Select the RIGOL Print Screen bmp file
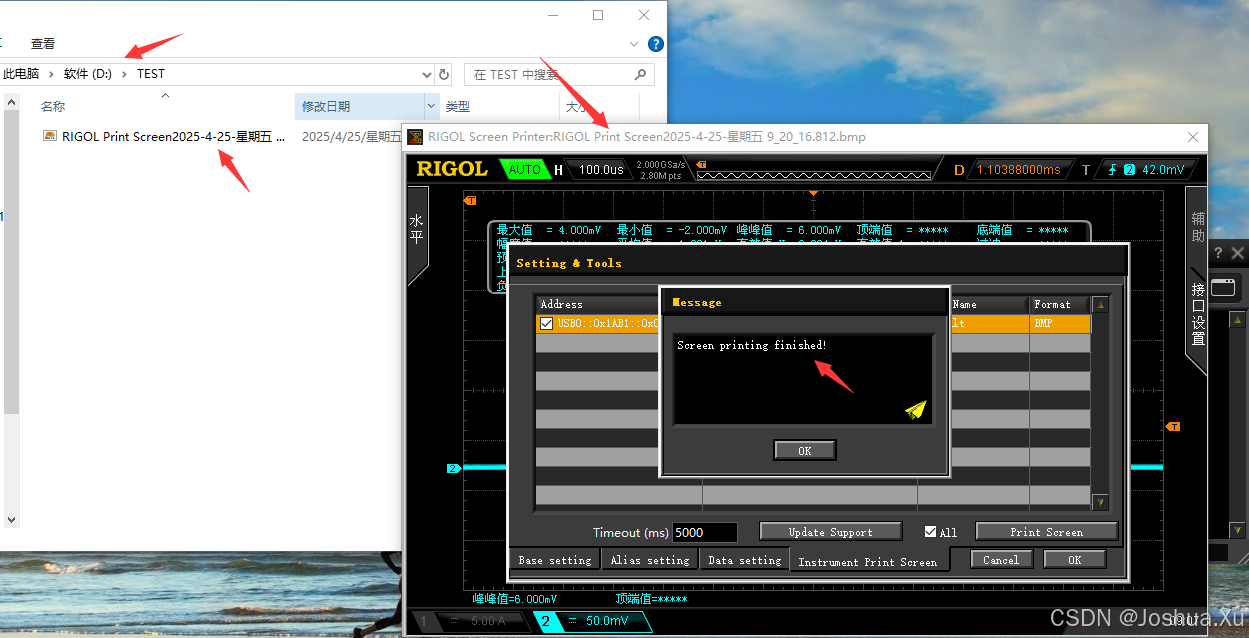Viewport: 1249px width, 638px height. [x=173, y=137]
